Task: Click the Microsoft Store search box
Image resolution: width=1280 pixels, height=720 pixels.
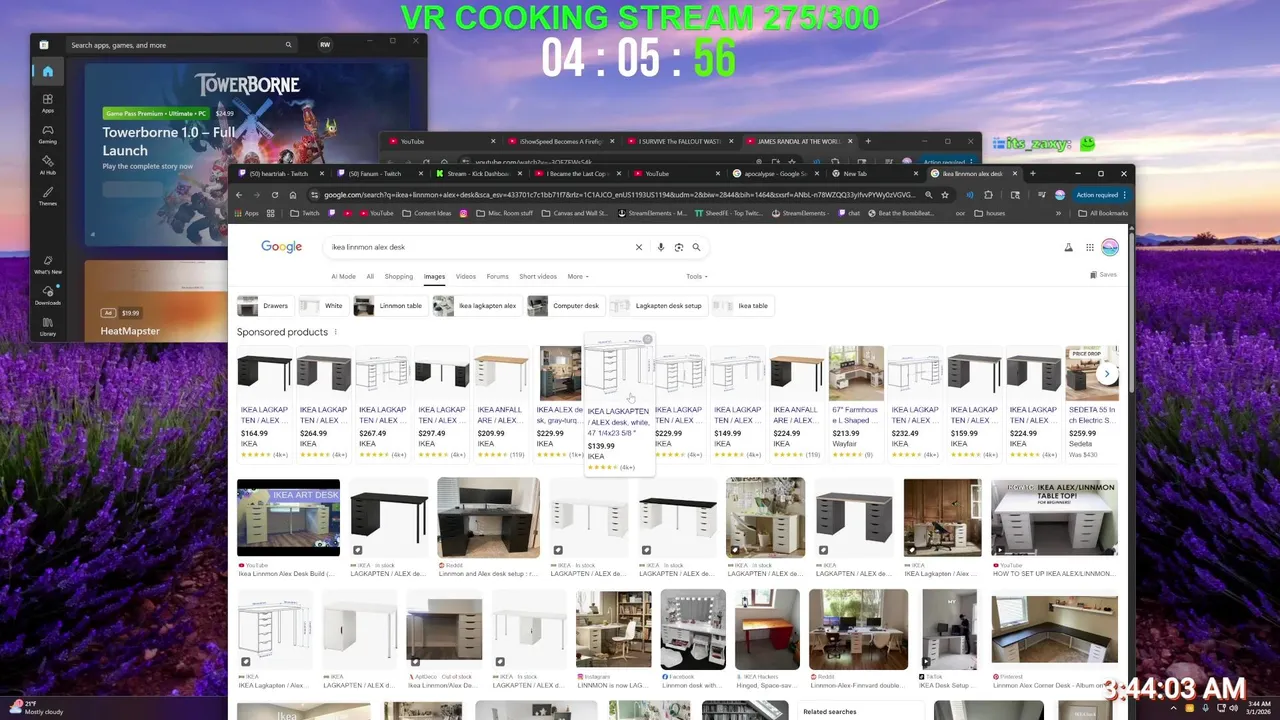Action: coord(180,45)
